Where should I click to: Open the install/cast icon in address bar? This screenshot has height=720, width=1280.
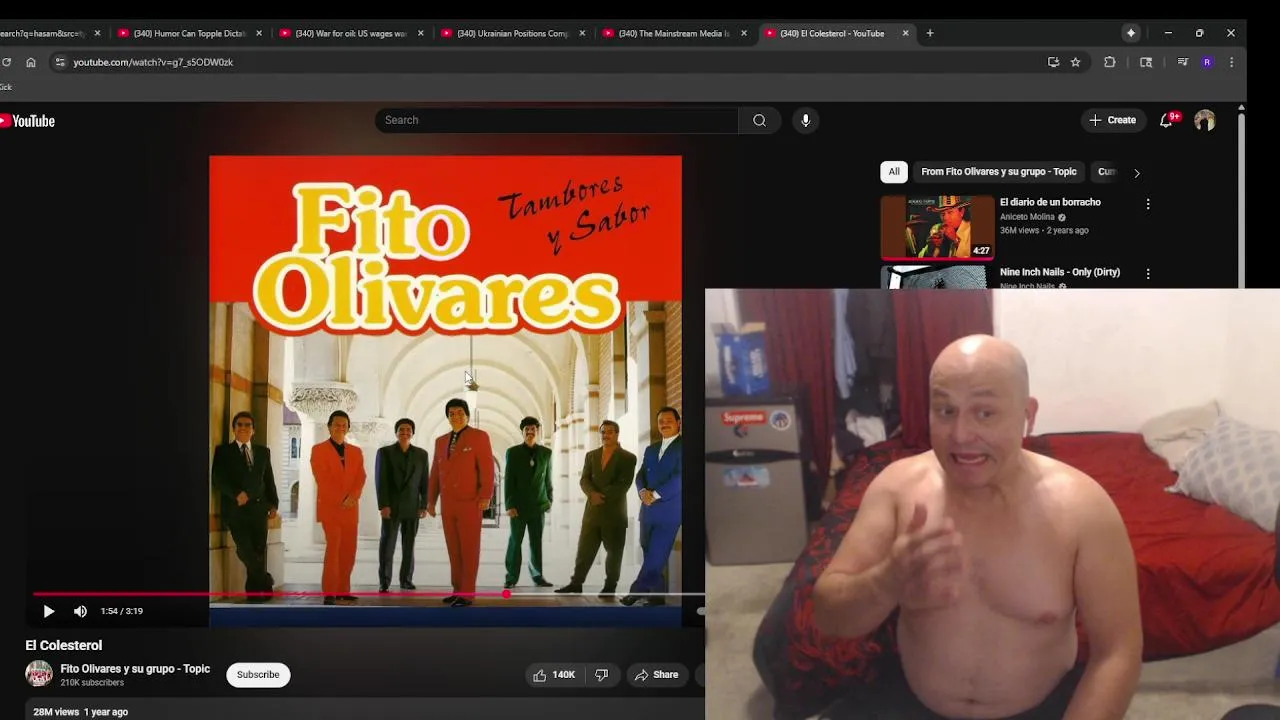click(x=1053, y=62)
